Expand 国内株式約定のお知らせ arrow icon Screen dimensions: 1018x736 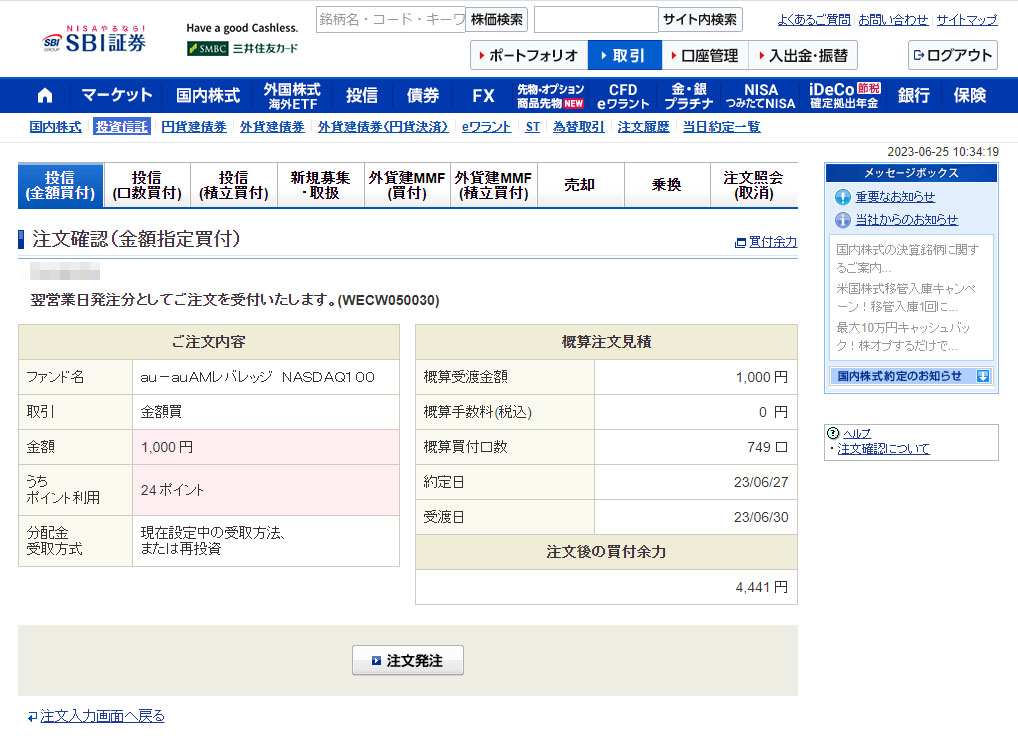tap(983, 376)
